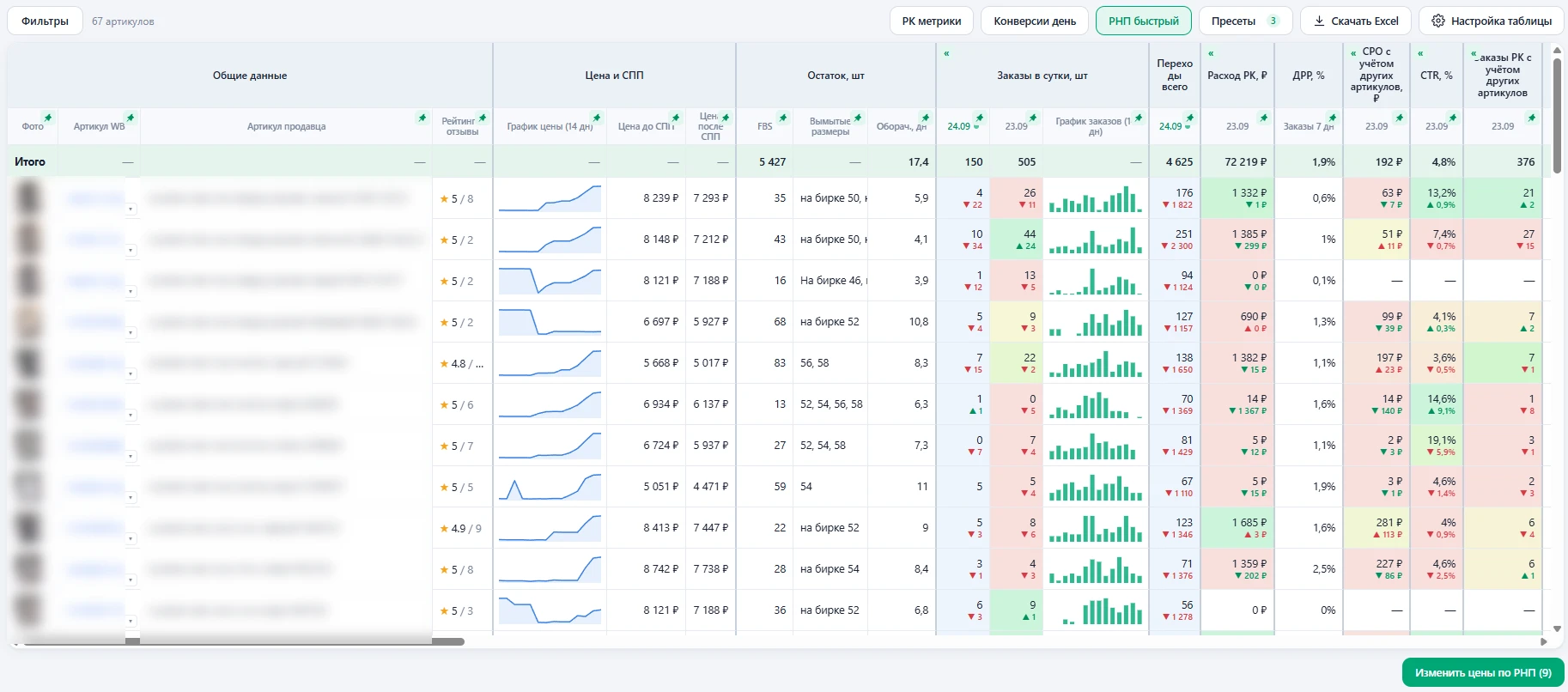This screenshot has width=1568, height=692.
Task: Open article dropdown in the 8 239 ₽ row
Action: (x=131, y=209)
